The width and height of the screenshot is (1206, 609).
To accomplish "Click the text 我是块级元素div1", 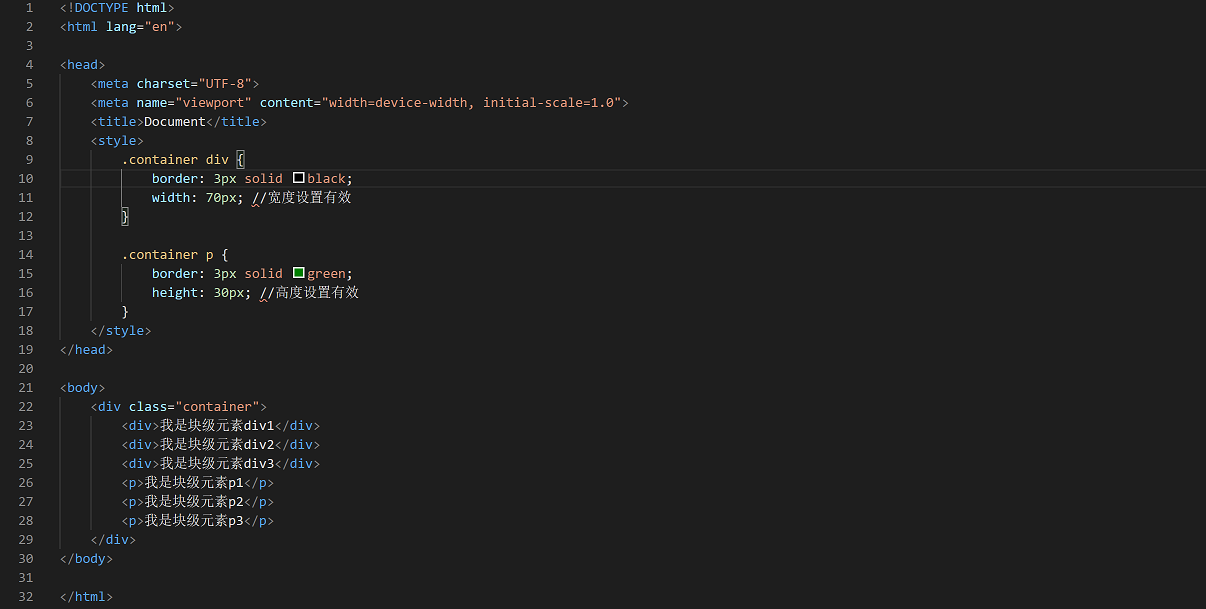I will click(x=217, y=425).
